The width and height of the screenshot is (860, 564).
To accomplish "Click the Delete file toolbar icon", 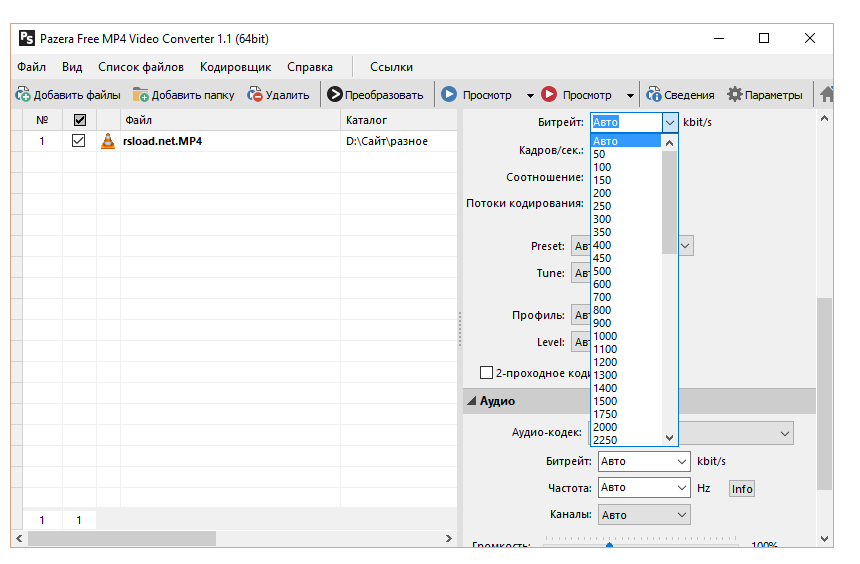I will click(255, 94).
